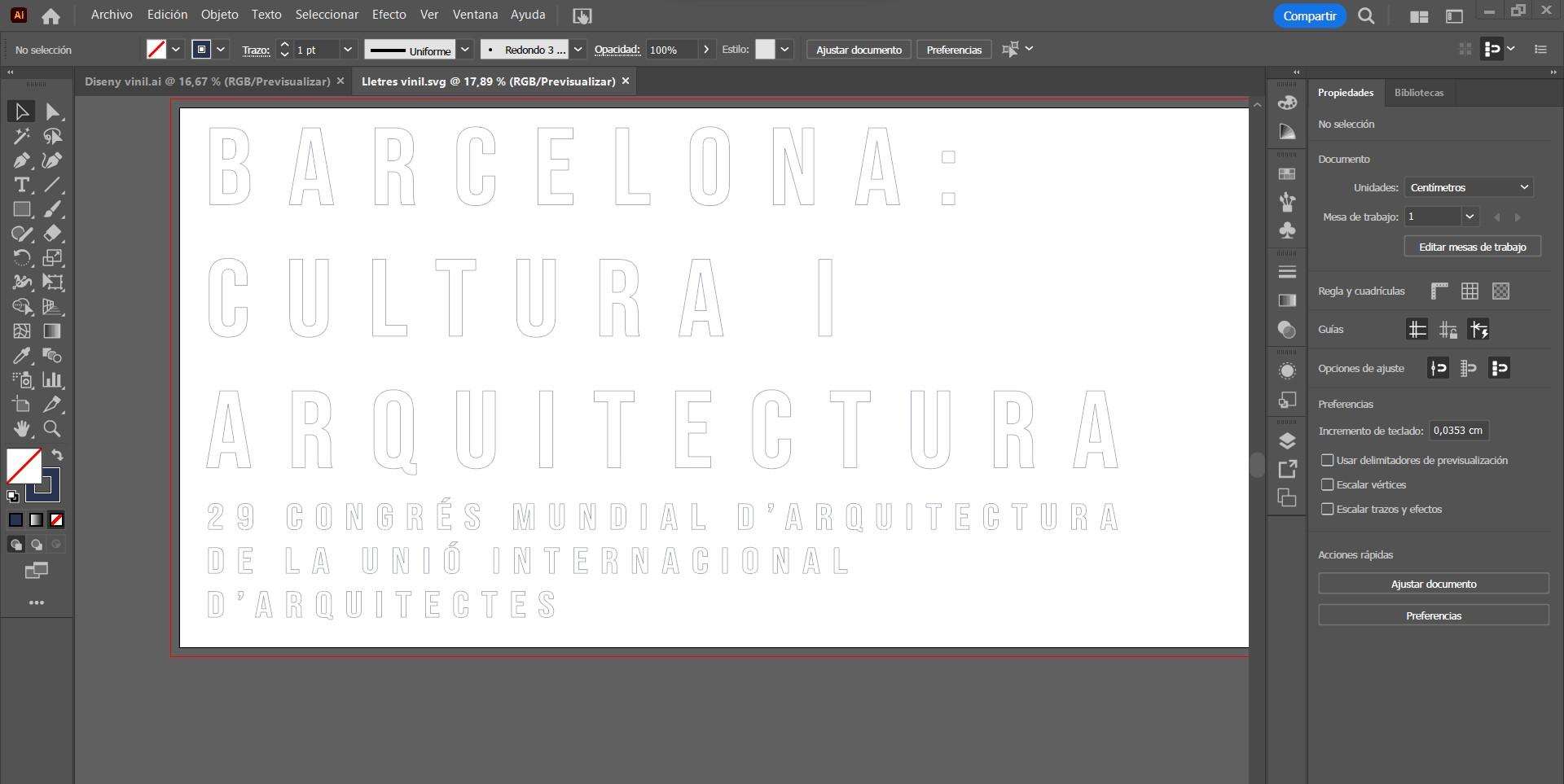
Task: Open the Unidades Centímetros dropdown
Action: click(x=1469, y=188)
